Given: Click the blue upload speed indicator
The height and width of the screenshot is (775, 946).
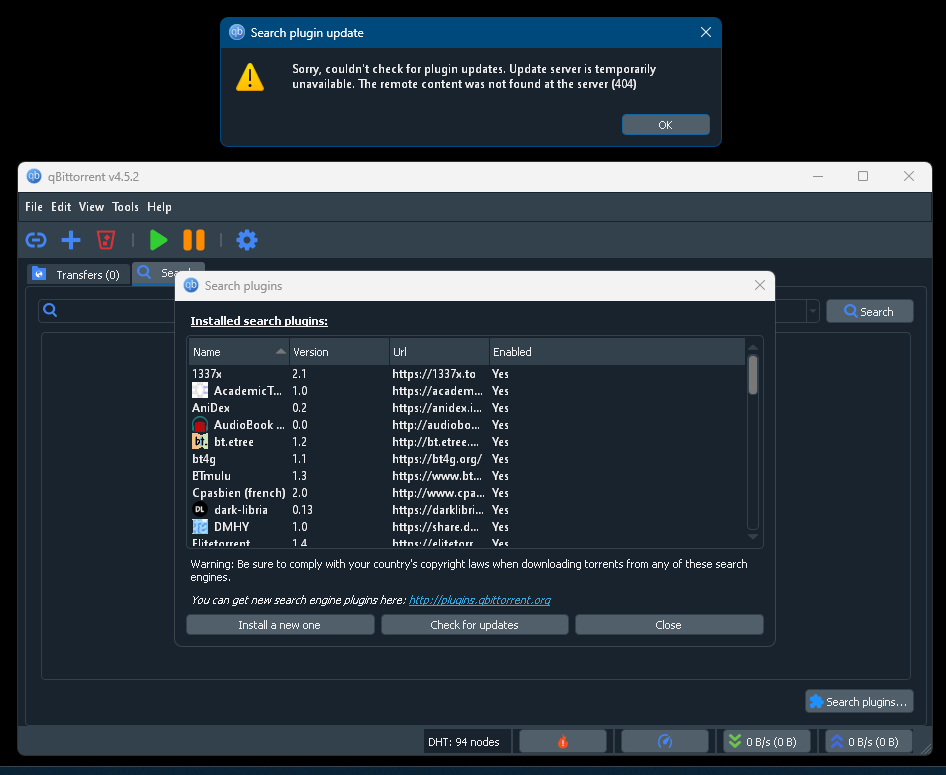Looking at the screenshot, I should point(868,742).
